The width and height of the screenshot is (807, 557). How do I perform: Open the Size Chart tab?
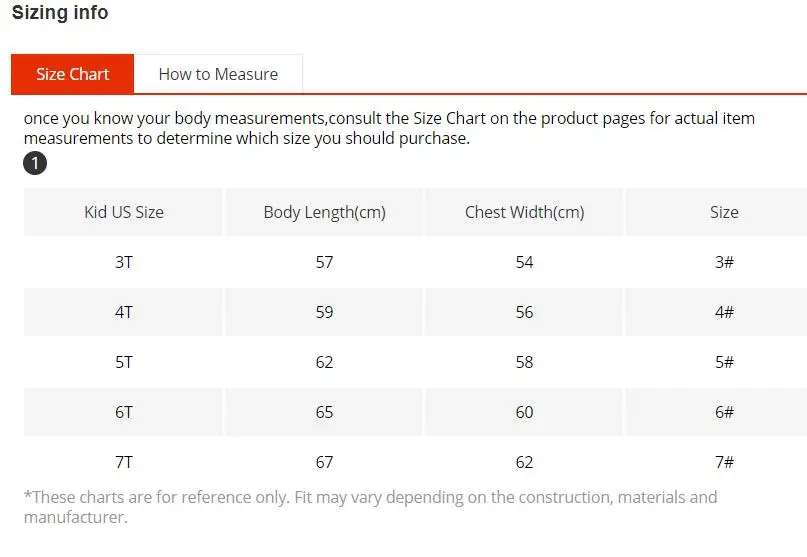[72, 74]
